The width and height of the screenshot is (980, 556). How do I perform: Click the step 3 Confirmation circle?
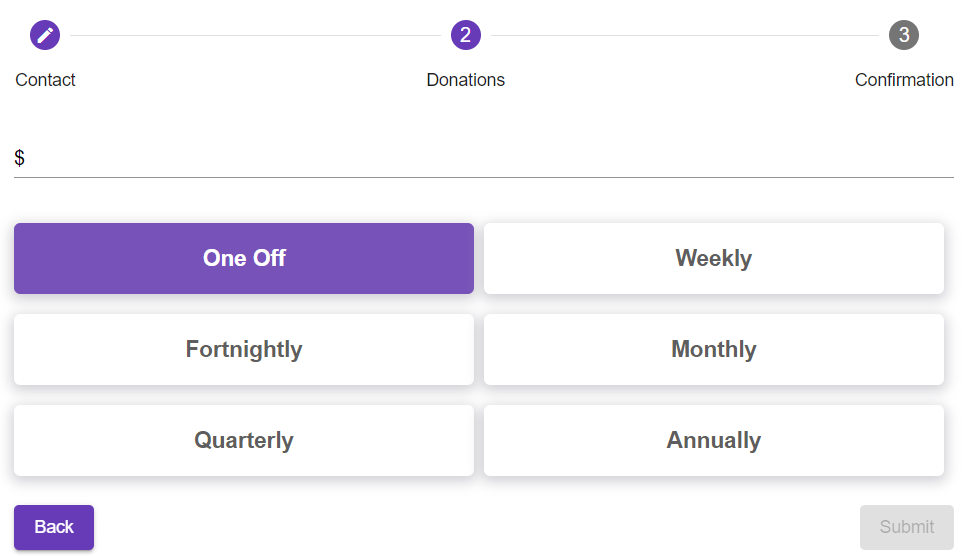click(x=904, y=35)
